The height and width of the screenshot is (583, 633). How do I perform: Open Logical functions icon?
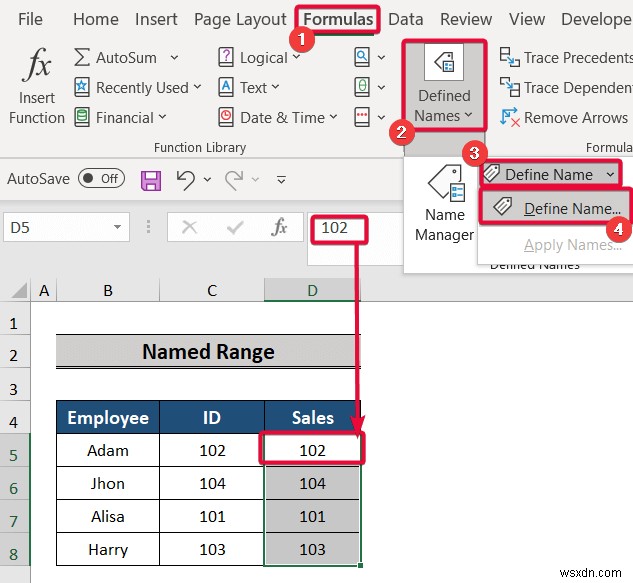226,57
